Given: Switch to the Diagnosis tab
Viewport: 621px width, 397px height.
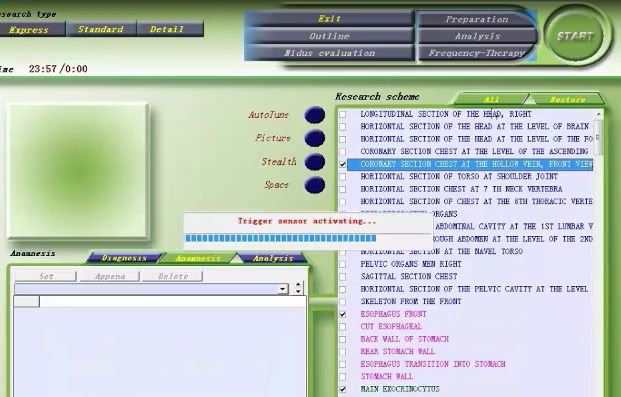Looking at the screenshot, I should 124,258.
